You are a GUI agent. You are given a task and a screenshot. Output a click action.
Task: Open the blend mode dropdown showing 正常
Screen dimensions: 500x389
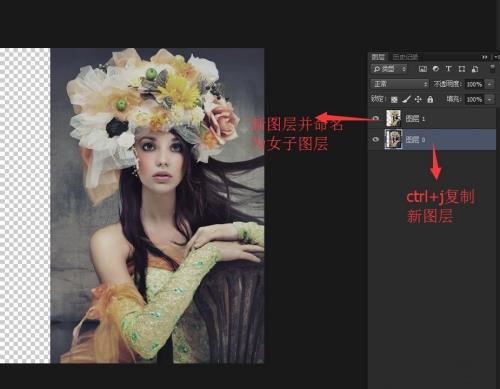click(x=400, y=84)
